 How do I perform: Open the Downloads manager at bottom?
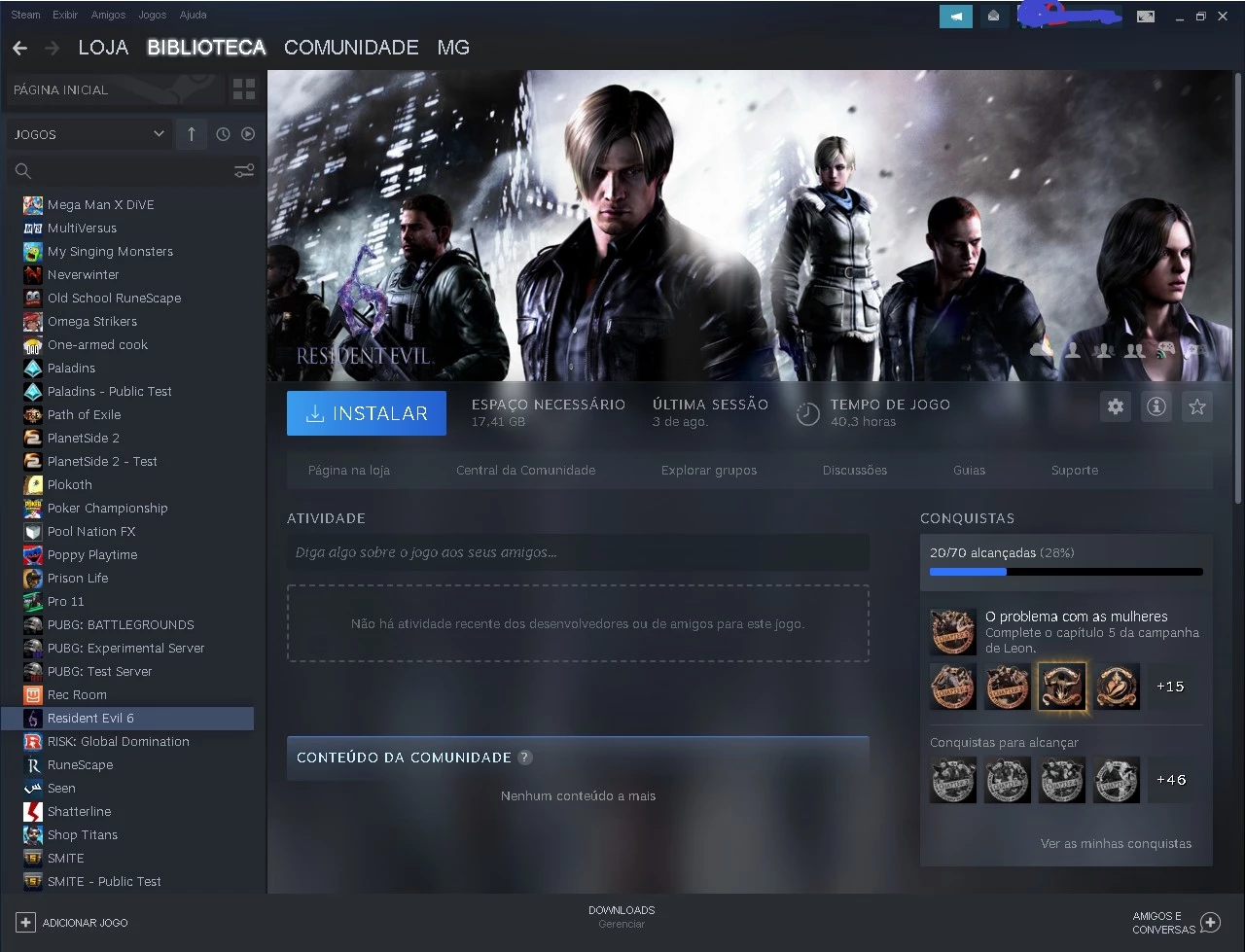tap(622, 917)
